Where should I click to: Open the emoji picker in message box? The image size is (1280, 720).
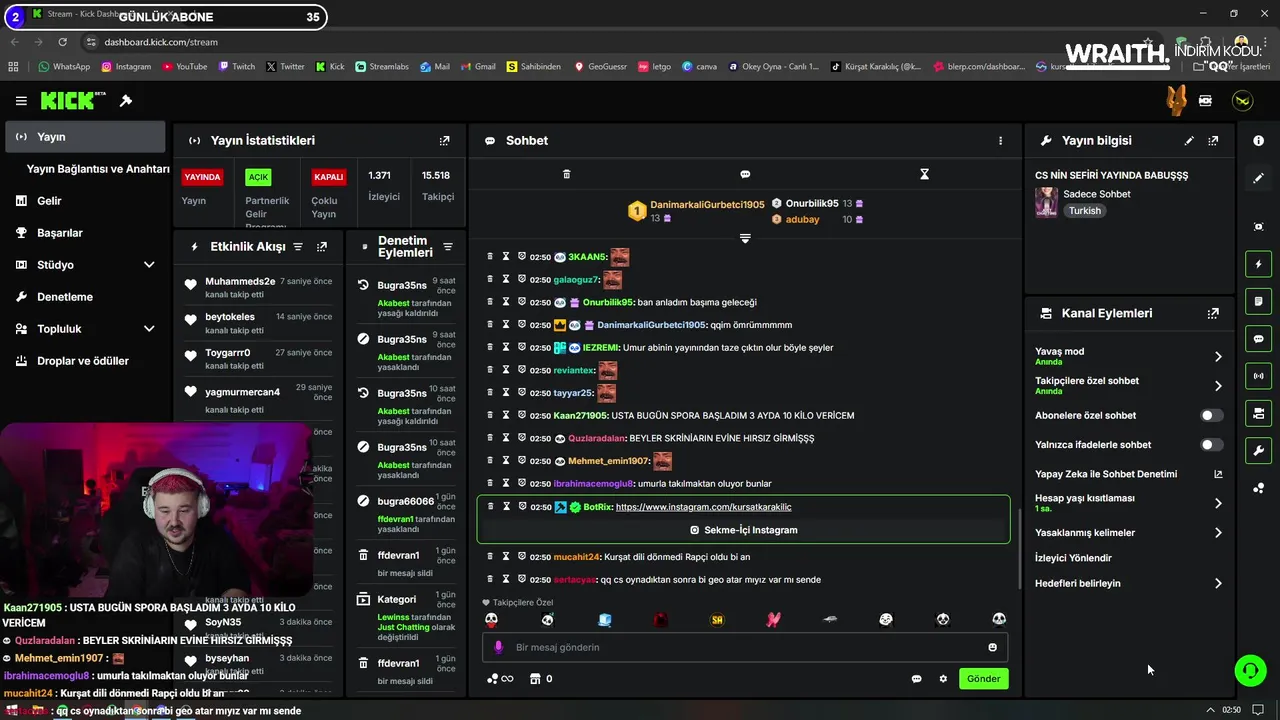click(x=992, y=647)
